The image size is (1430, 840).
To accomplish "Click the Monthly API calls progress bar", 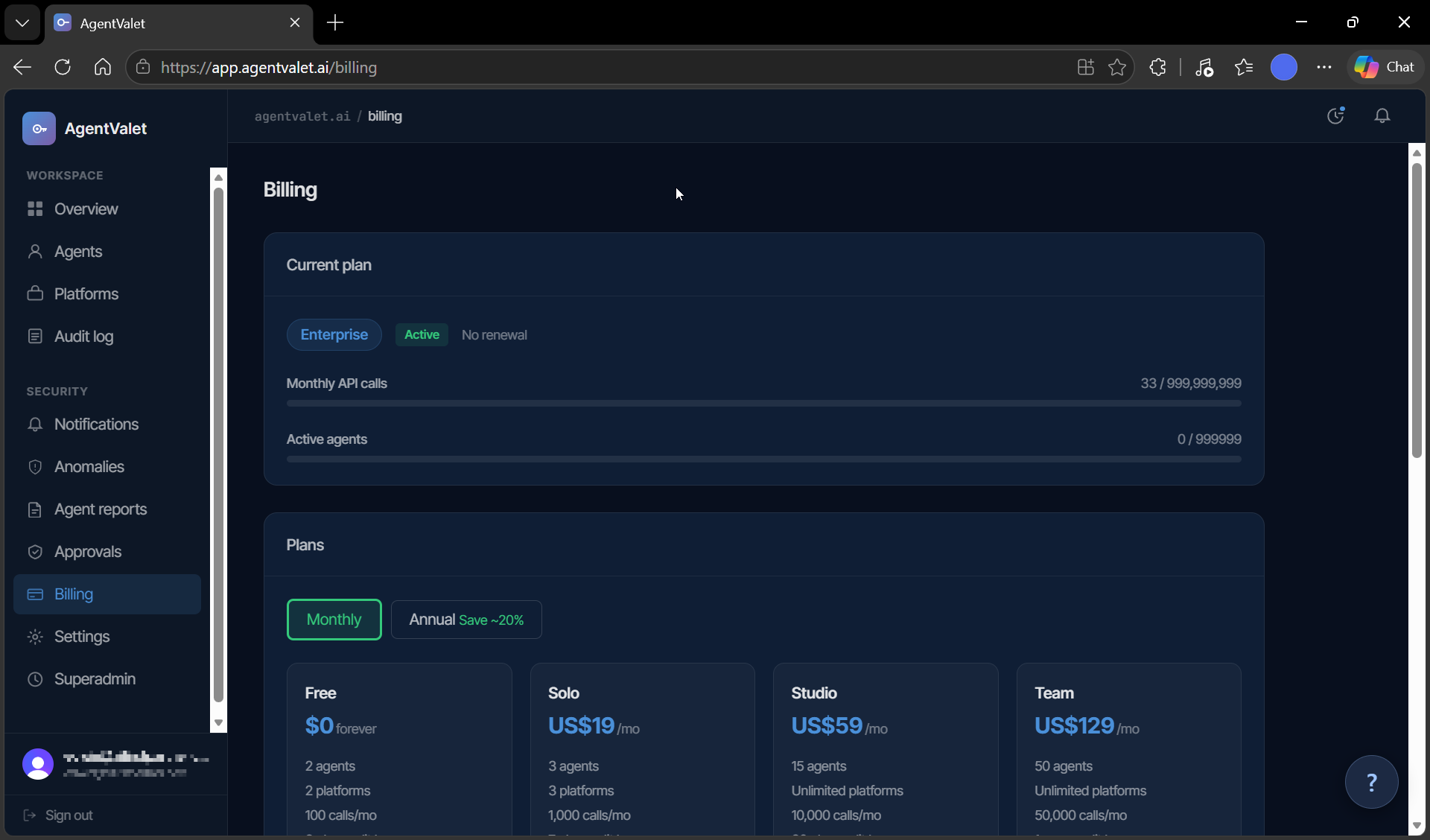I will [x=763, y=404].
